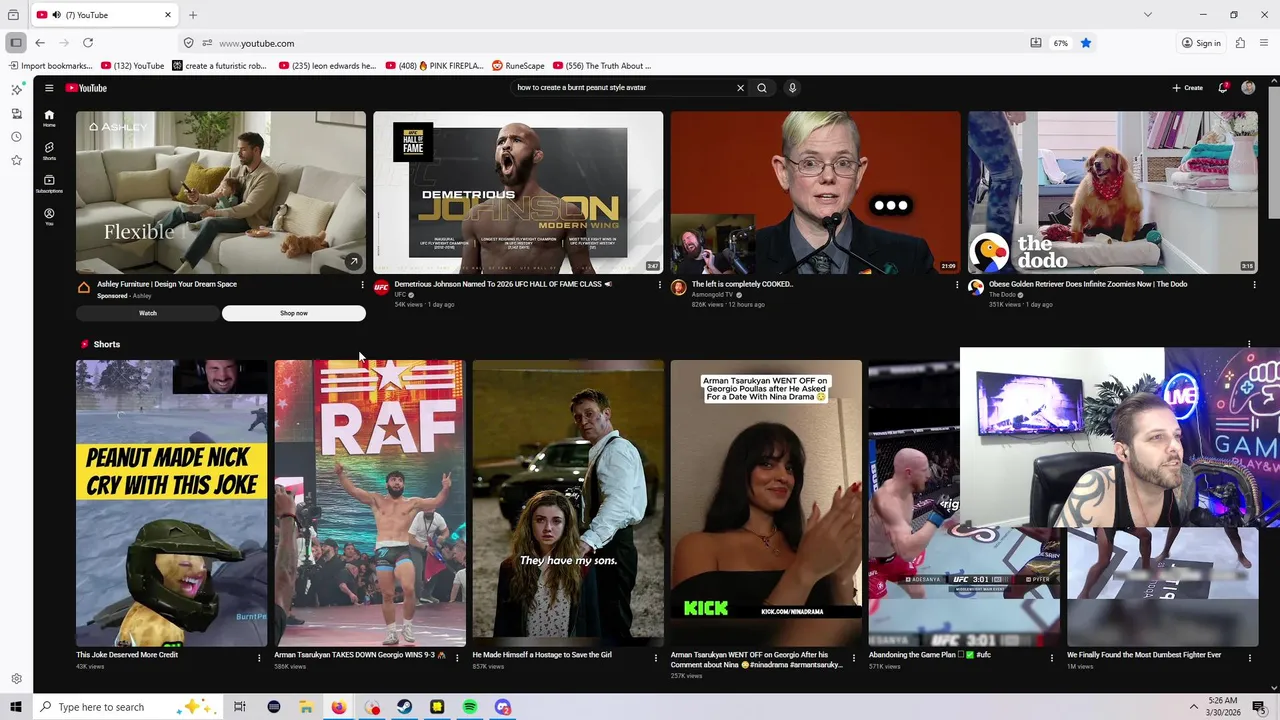The height and width of the screenshot is (720, 1280).
Task: Open more options for Ashley Furniture ad
Action: point(362,285)
